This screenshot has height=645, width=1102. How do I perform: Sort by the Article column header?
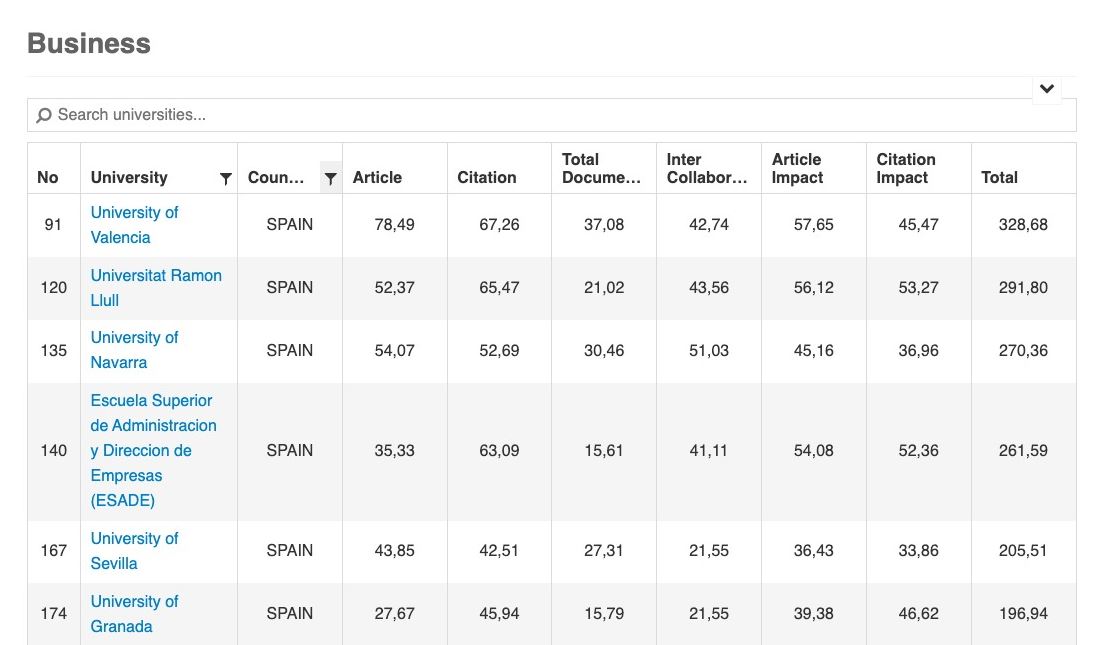pos(377,177)
